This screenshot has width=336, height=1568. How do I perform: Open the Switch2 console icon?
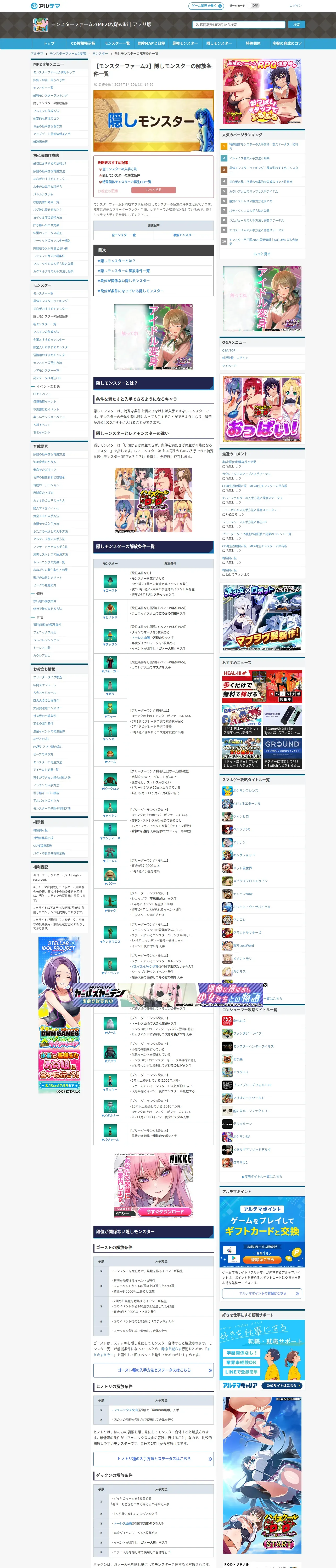click(227, 1021)
